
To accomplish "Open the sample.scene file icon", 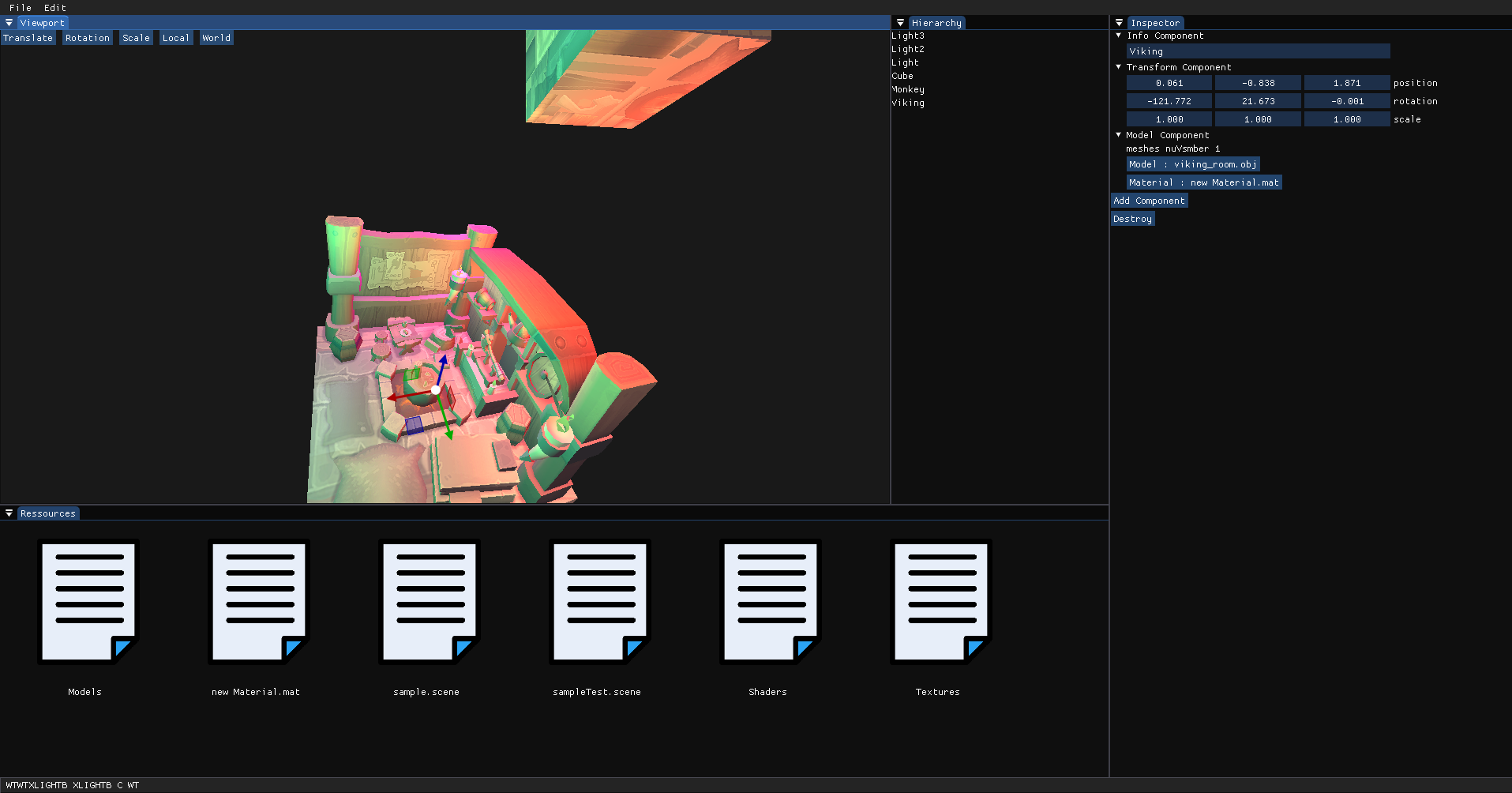I will [x=429, y=602].
